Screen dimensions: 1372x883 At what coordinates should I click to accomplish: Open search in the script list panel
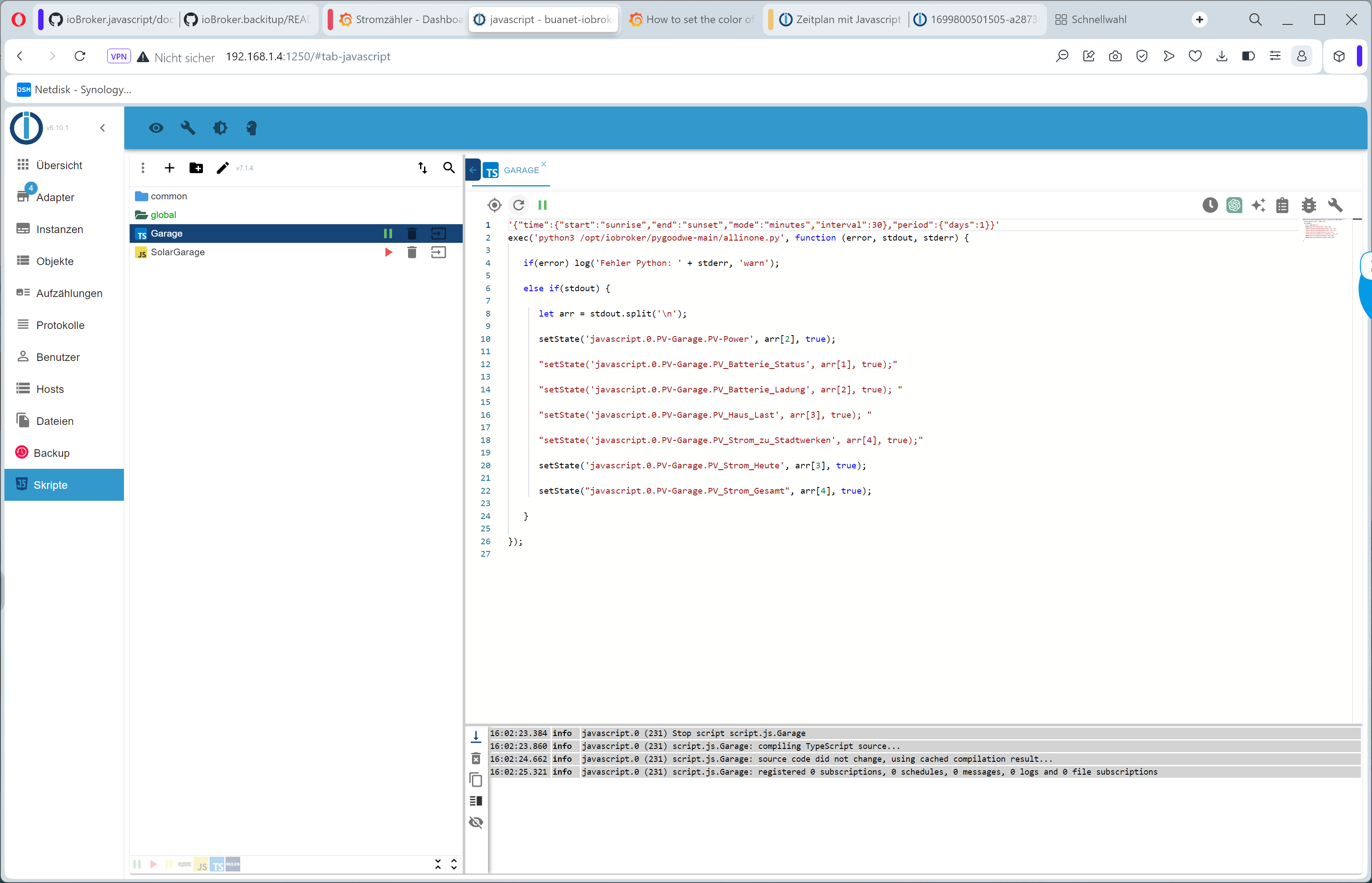point(449,167)
